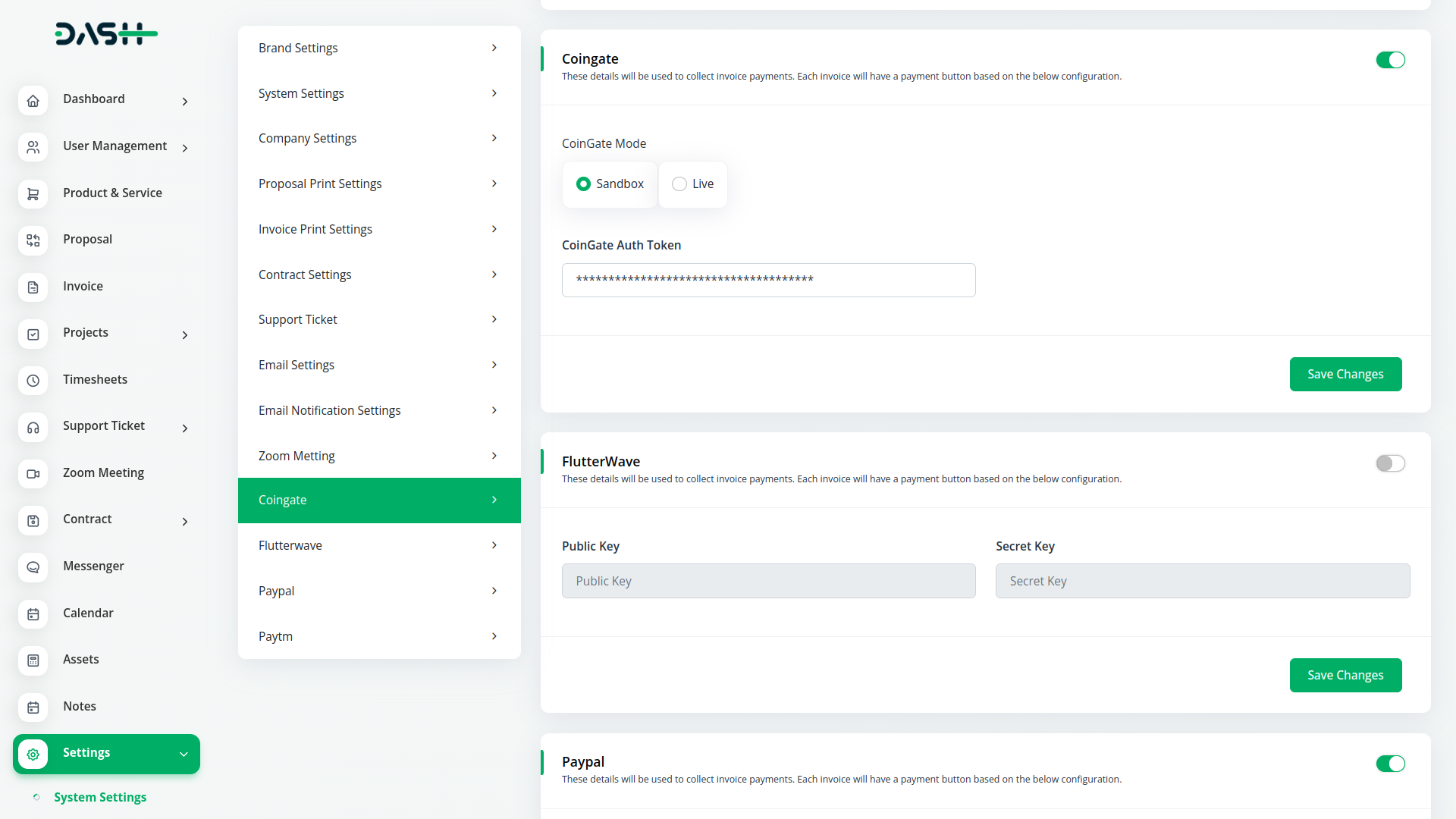Click the Settings gear icon

(33, 754)
